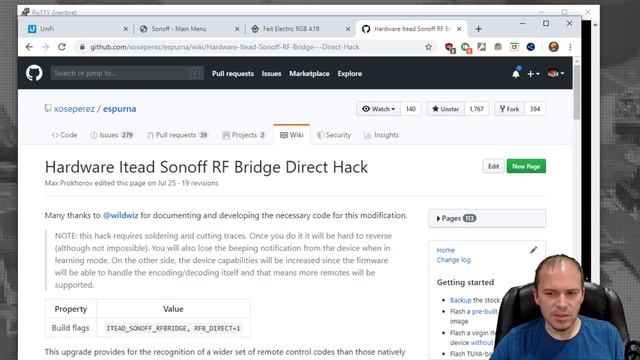Click the Chrome profile avatar icon

(x=553, y=47)
